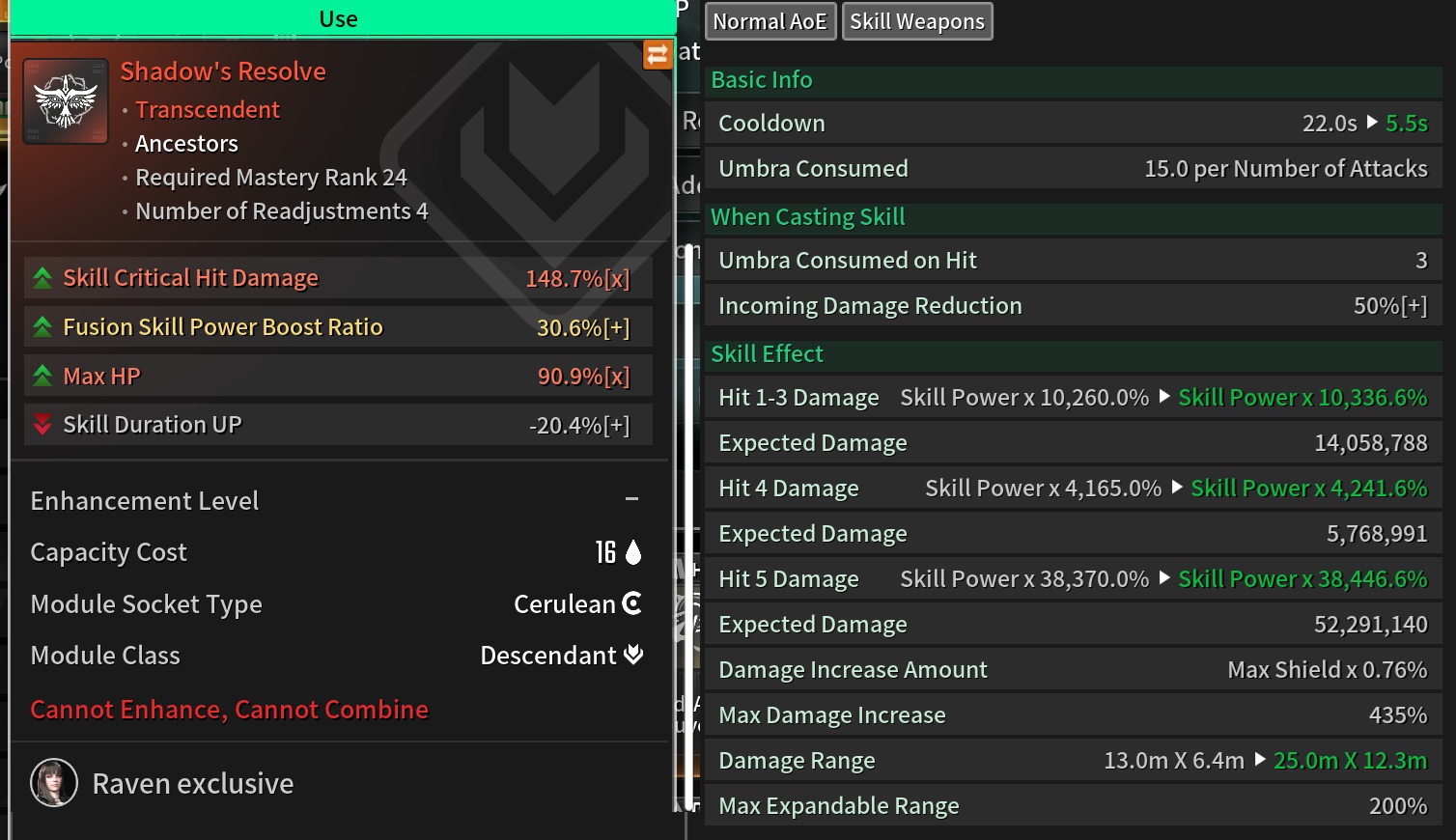This screenshot has height=840, width=1456.
Task: Select the 14,058,788 expected damage value
Action: click(1371, 443)
